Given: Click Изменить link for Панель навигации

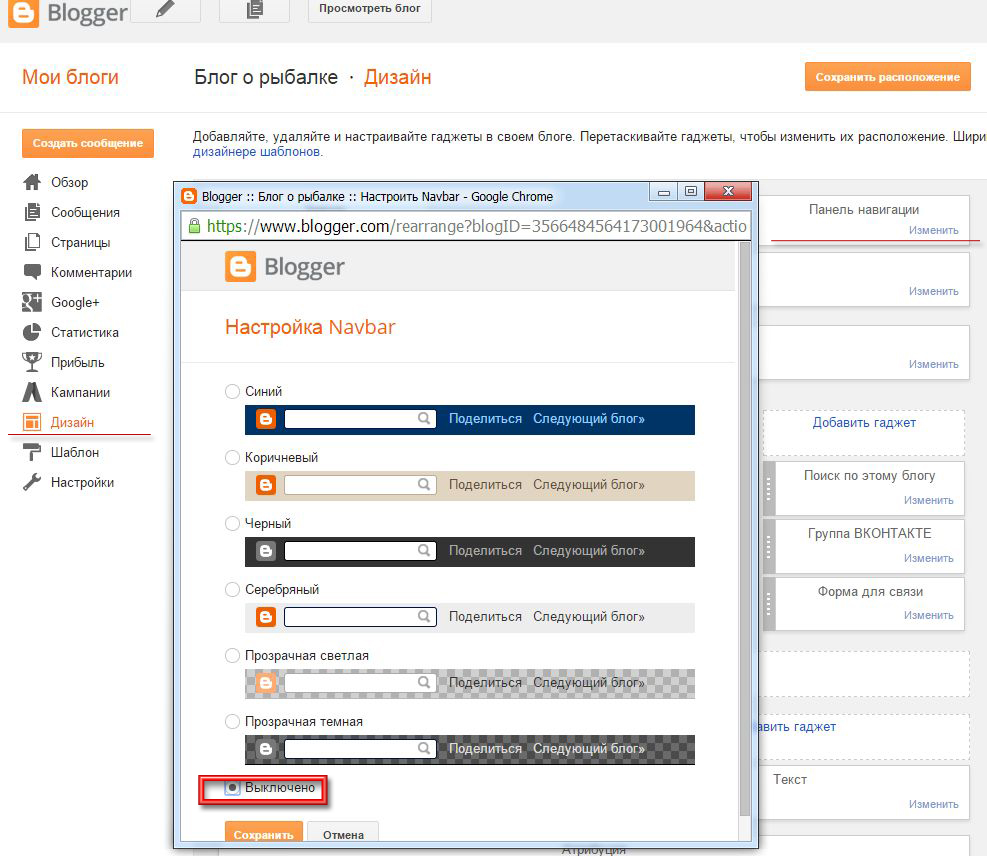Looking at the screenshot, I should click(x=933, y=230).
